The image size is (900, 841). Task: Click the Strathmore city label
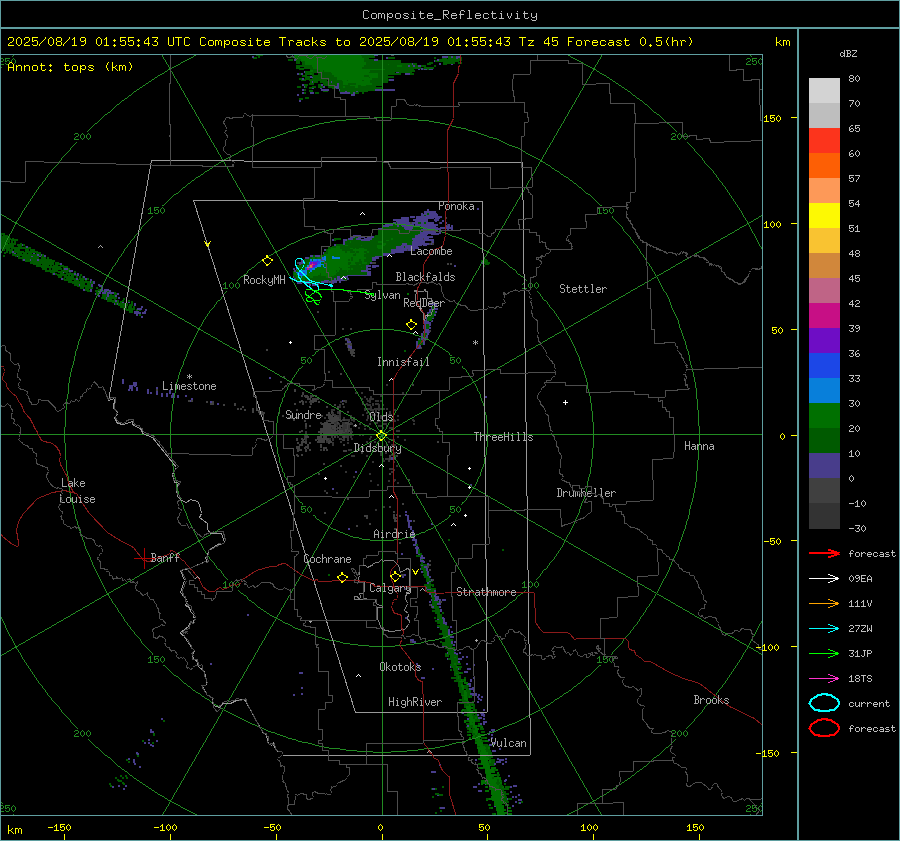tap(486, 592)
